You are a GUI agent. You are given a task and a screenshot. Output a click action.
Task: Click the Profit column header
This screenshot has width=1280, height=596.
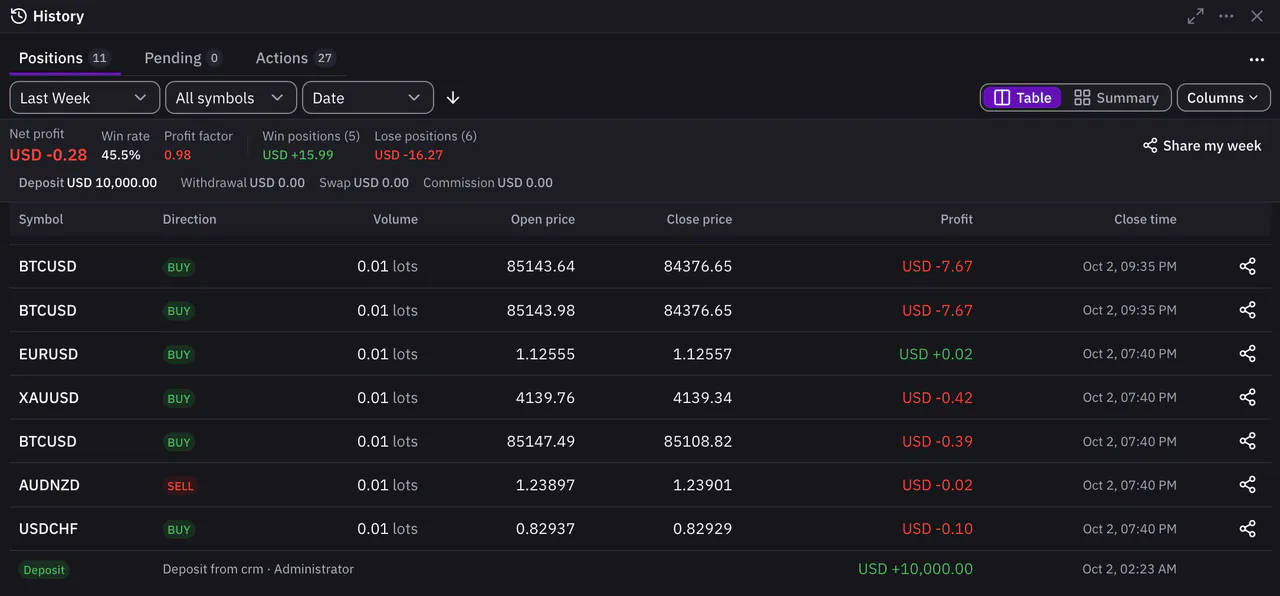click(957, 219)
